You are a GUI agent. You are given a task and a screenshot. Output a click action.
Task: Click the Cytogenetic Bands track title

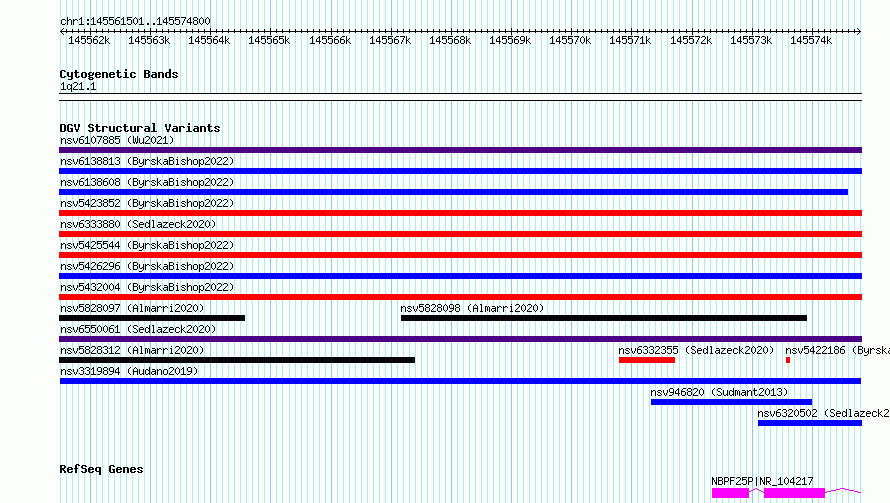click(119, 74)
